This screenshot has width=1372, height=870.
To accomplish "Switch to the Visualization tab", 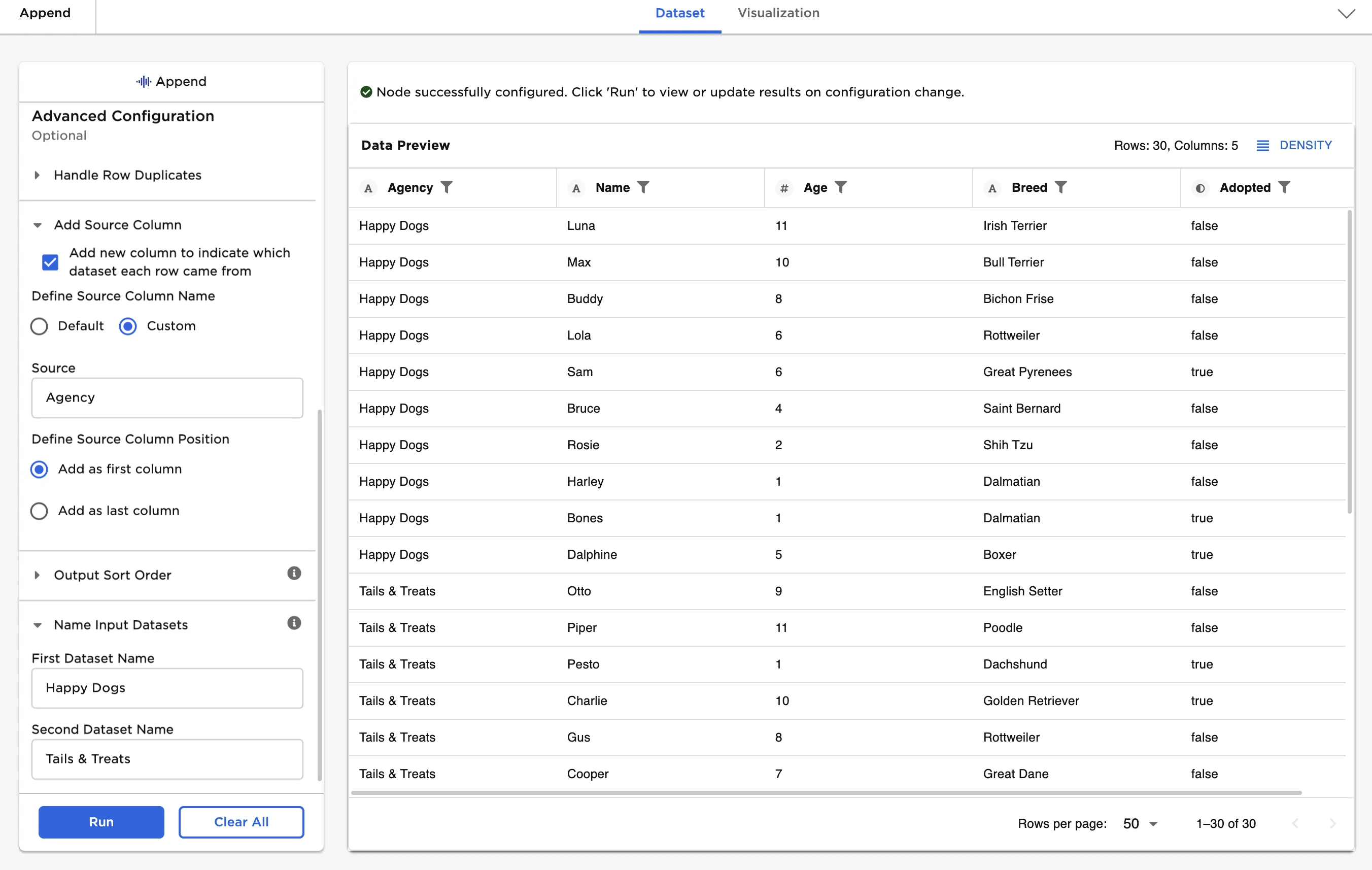I will (778, 13).
